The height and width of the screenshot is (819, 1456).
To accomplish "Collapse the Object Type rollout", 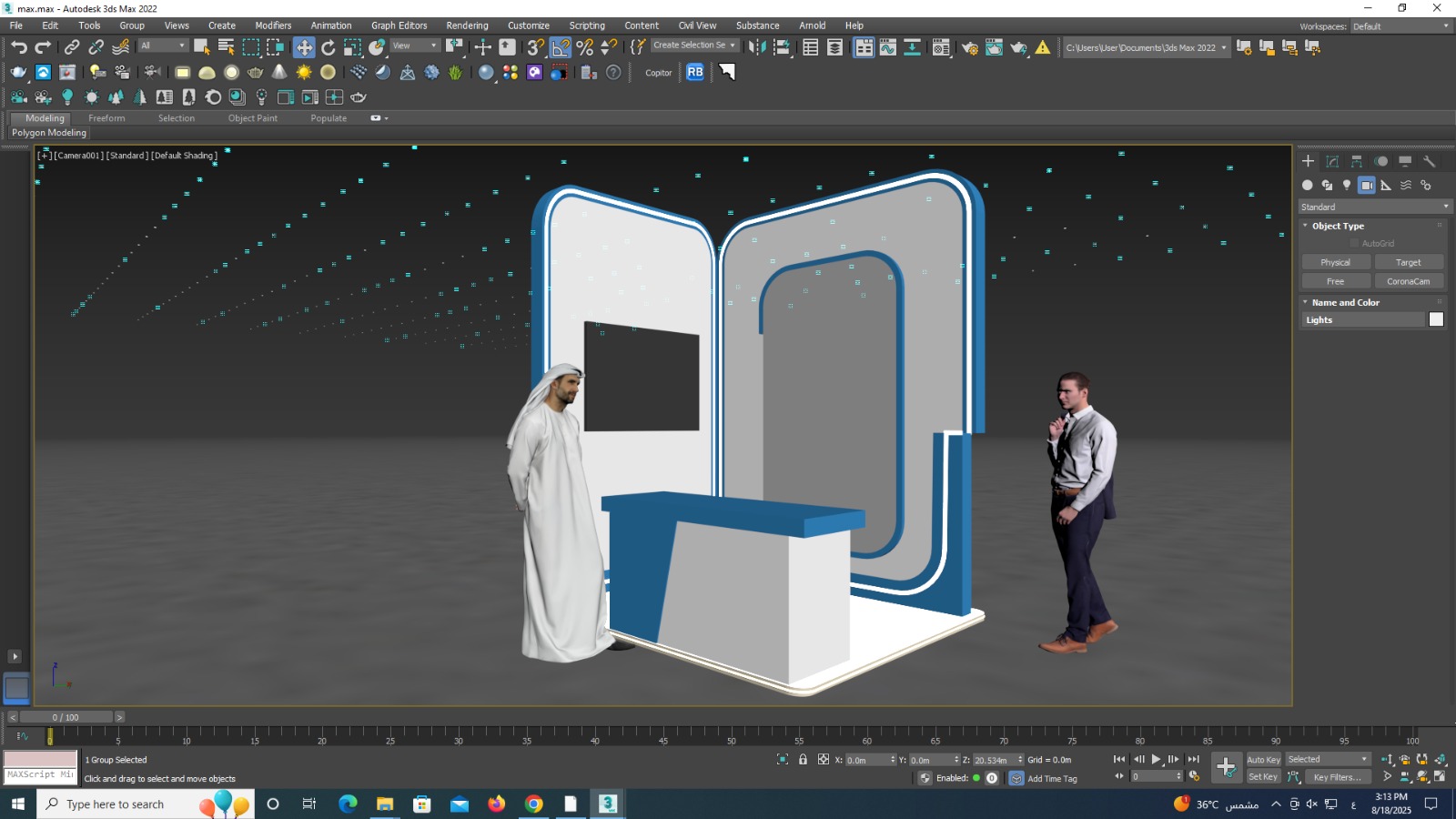I will coord(1338,226).
